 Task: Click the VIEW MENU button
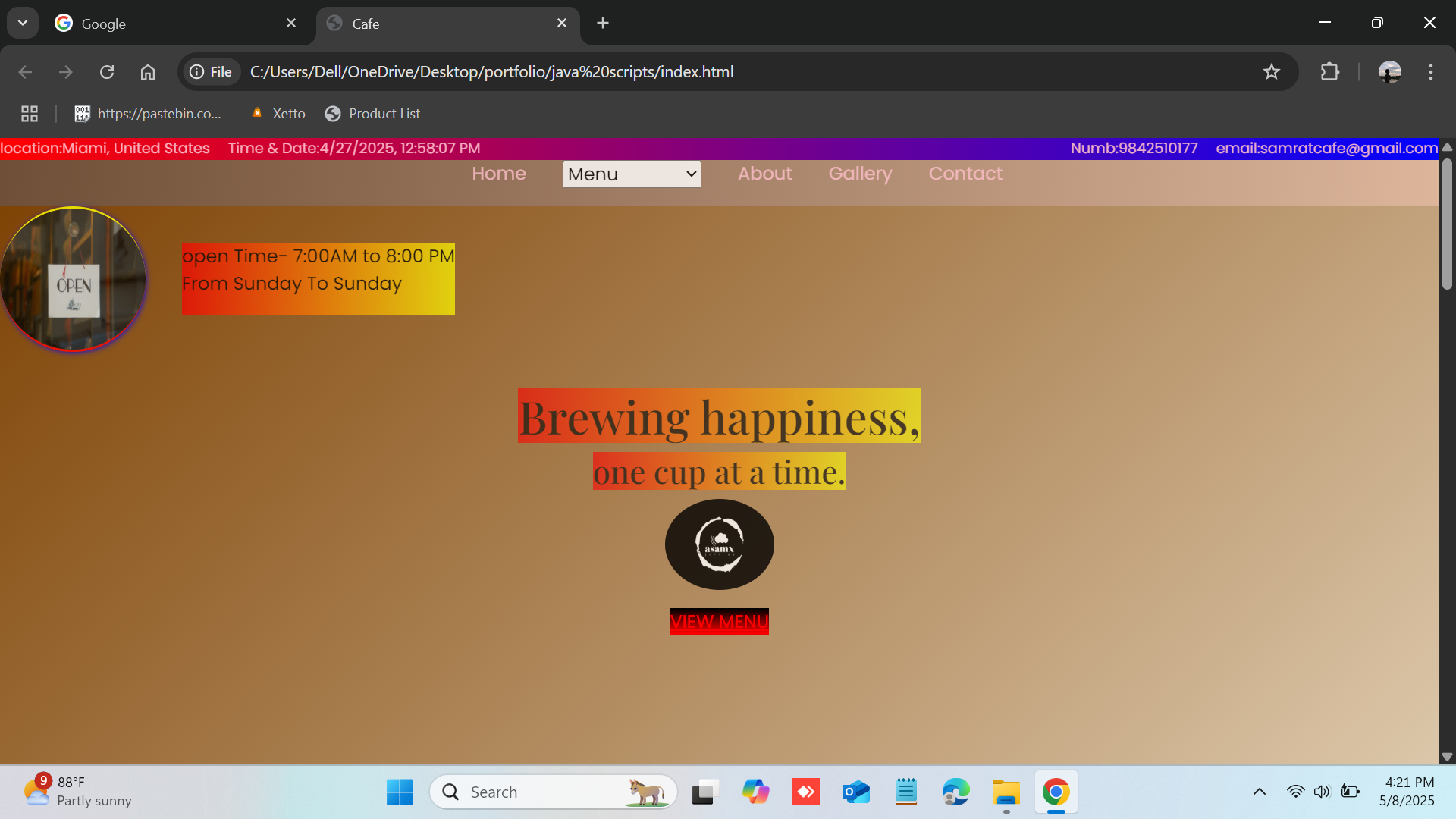719,622
